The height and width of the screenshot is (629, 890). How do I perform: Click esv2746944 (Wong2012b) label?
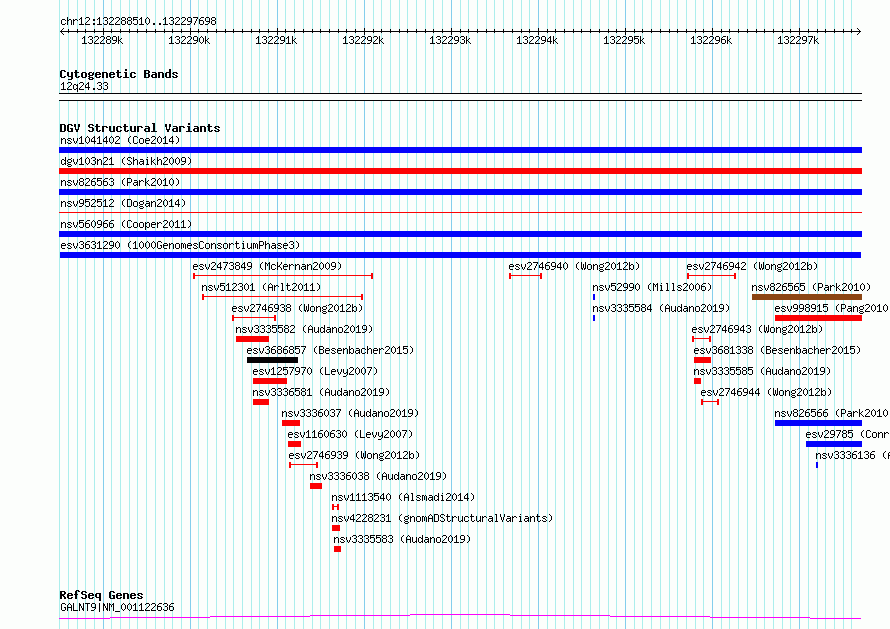[766, 392]
